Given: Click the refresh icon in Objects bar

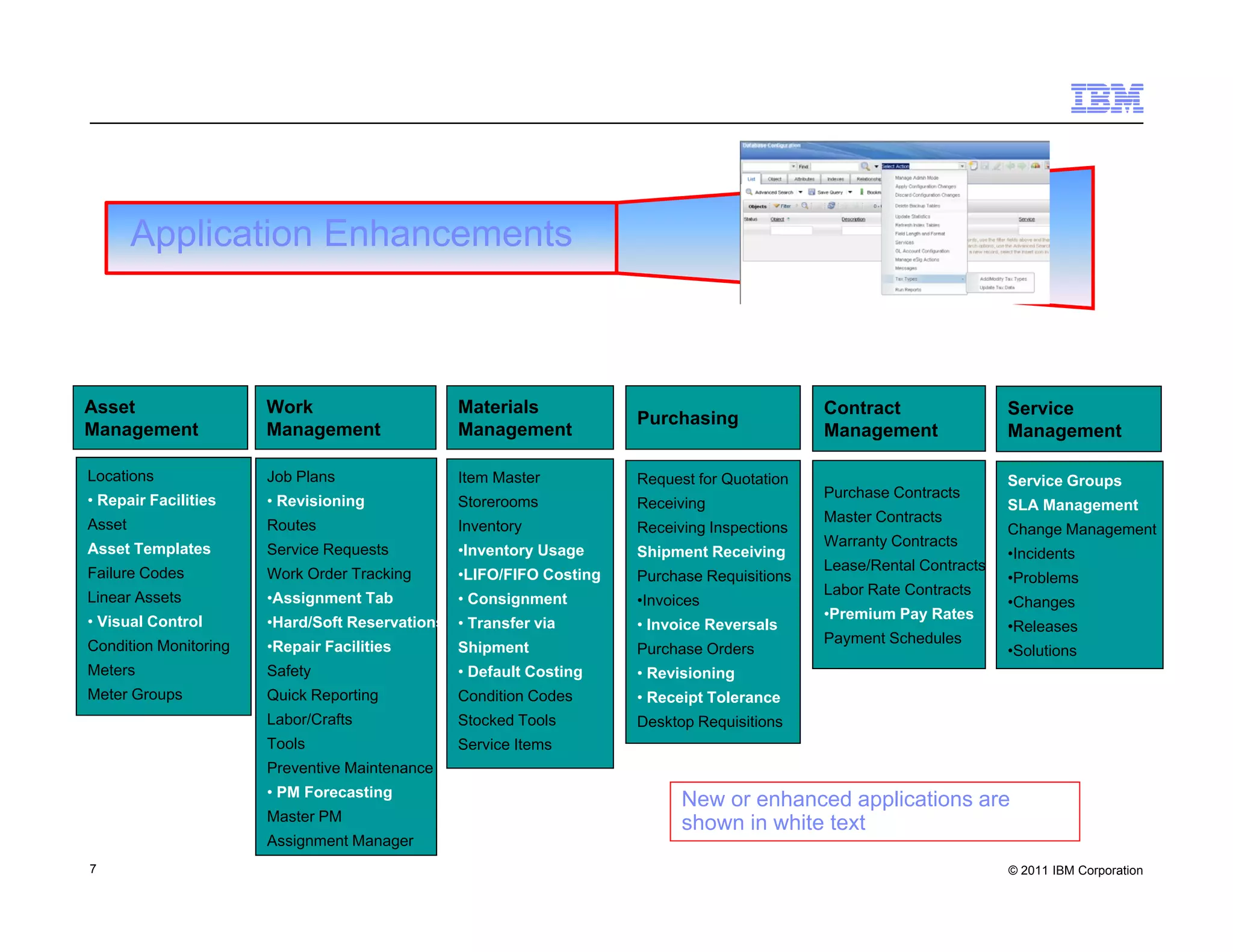Looking at the screenshot, I should tap(831, 206).
